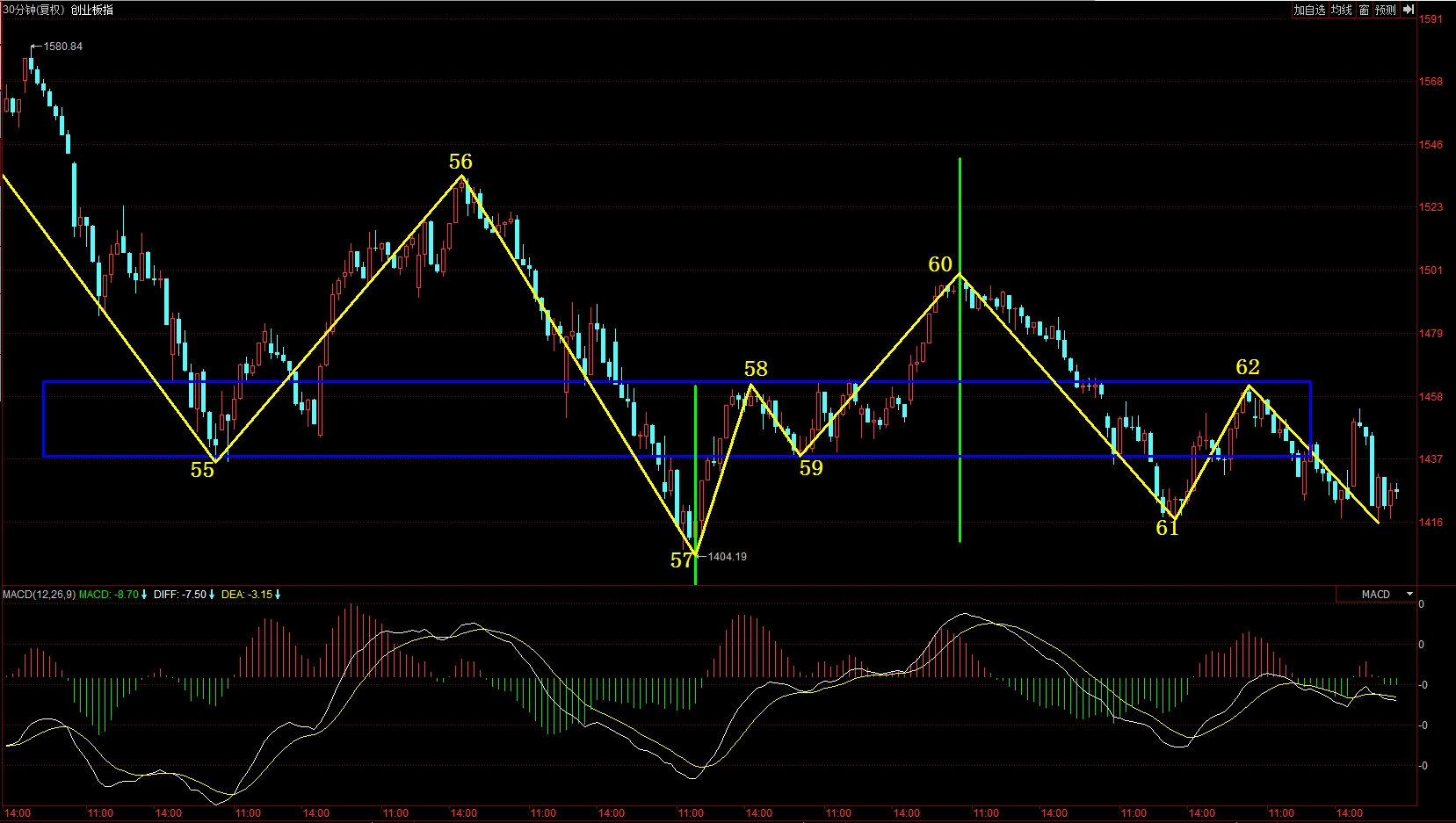Click the wave label 61
This screenshot has height=823, width=1456.
tap(1167, 528)
